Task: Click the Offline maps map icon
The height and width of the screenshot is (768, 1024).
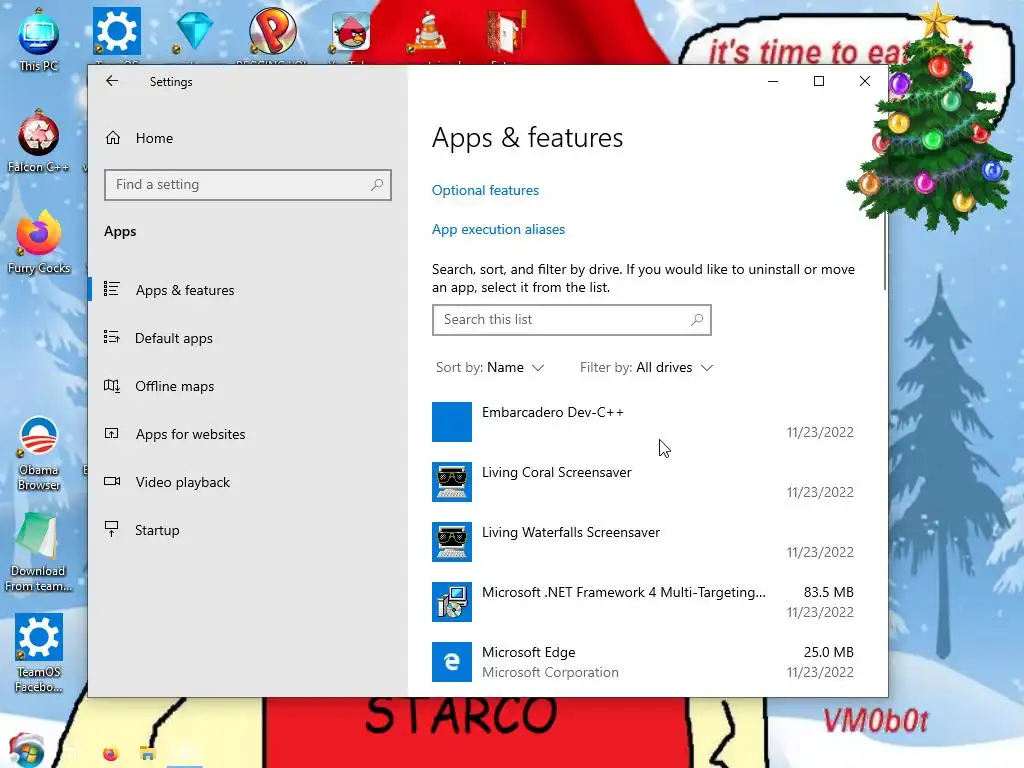Action: [x=112, y=386]
